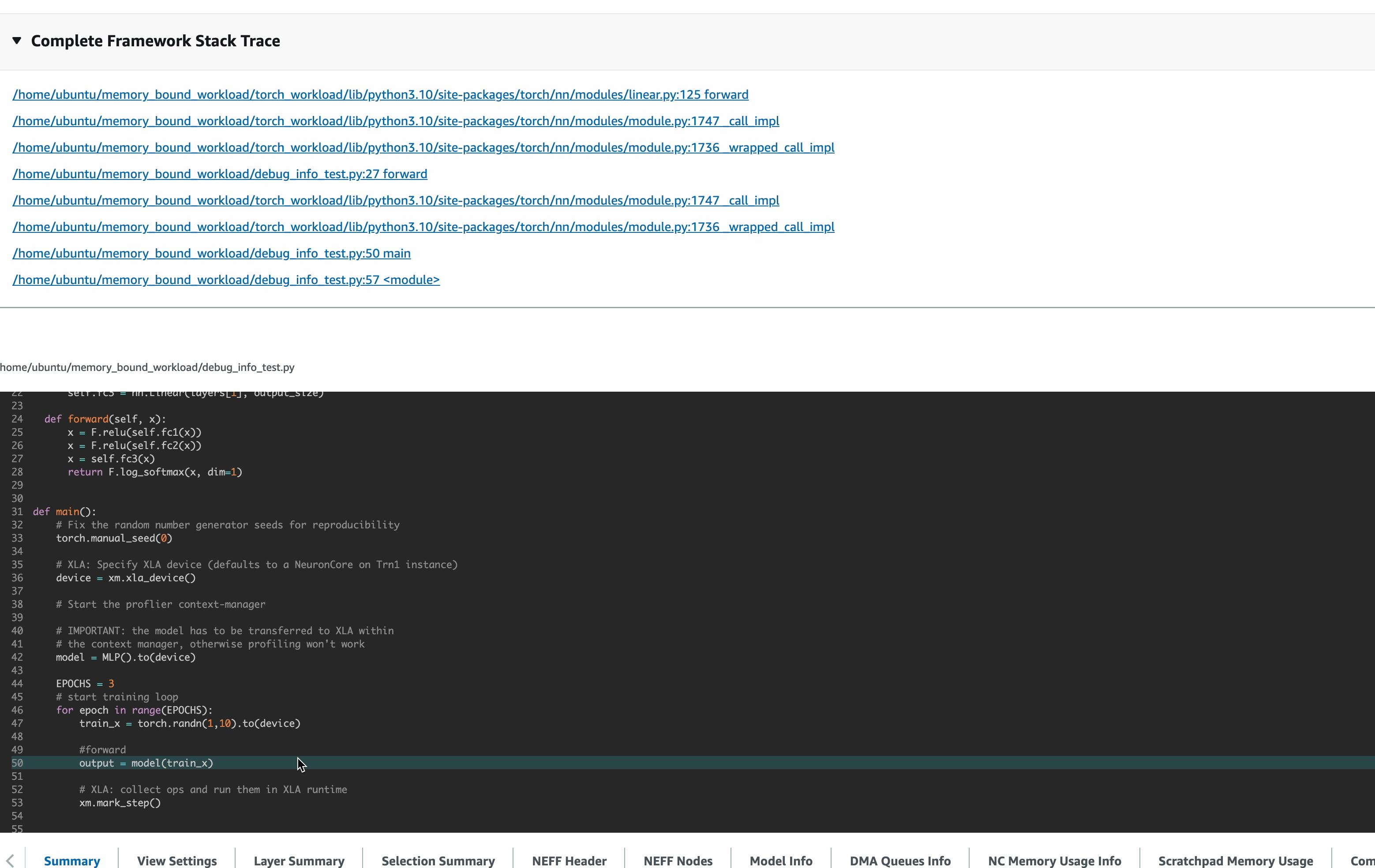The width and height of the screenshot is (1375, 868).
Task: Open the NEFF Nodes tab
Action: [x=677, y=860]
